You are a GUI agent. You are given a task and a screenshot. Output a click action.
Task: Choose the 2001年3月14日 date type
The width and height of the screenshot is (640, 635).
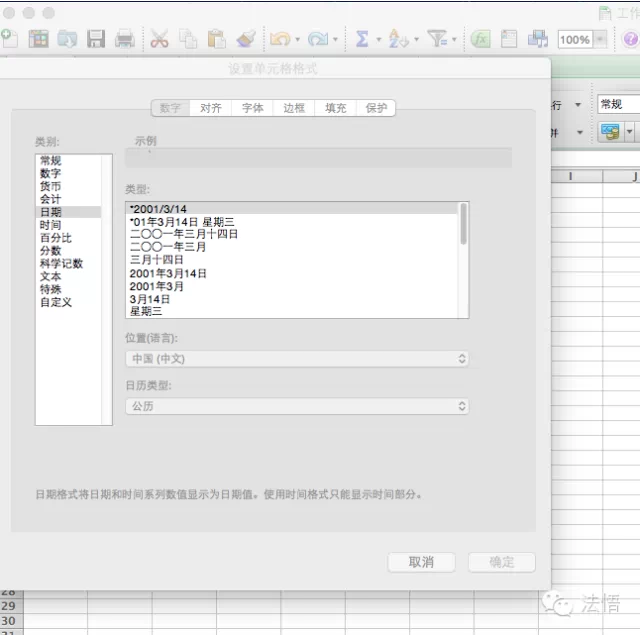(292, 273)
